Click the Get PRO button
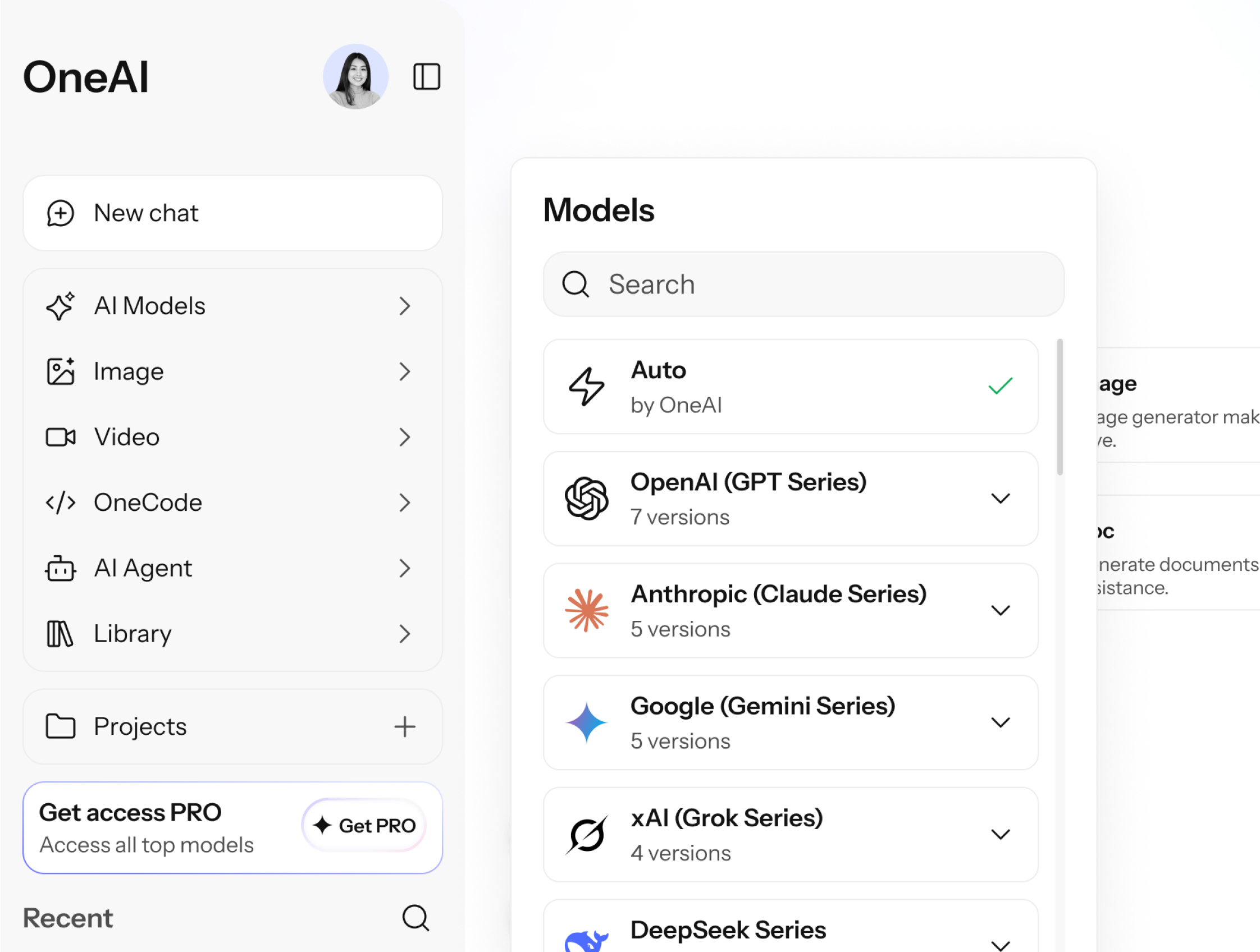 tap(364, 826)
